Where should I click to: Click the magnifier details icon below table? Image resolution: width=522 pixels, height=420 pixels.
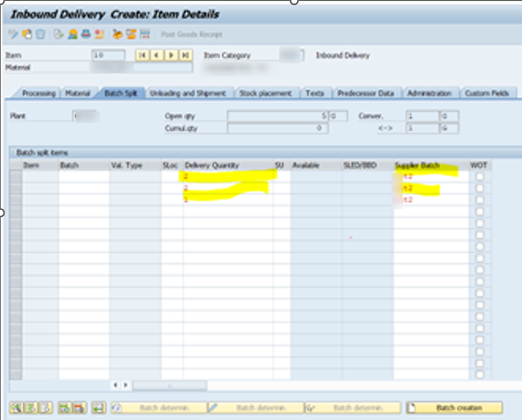pyautogui.click(x=16, y=407)
